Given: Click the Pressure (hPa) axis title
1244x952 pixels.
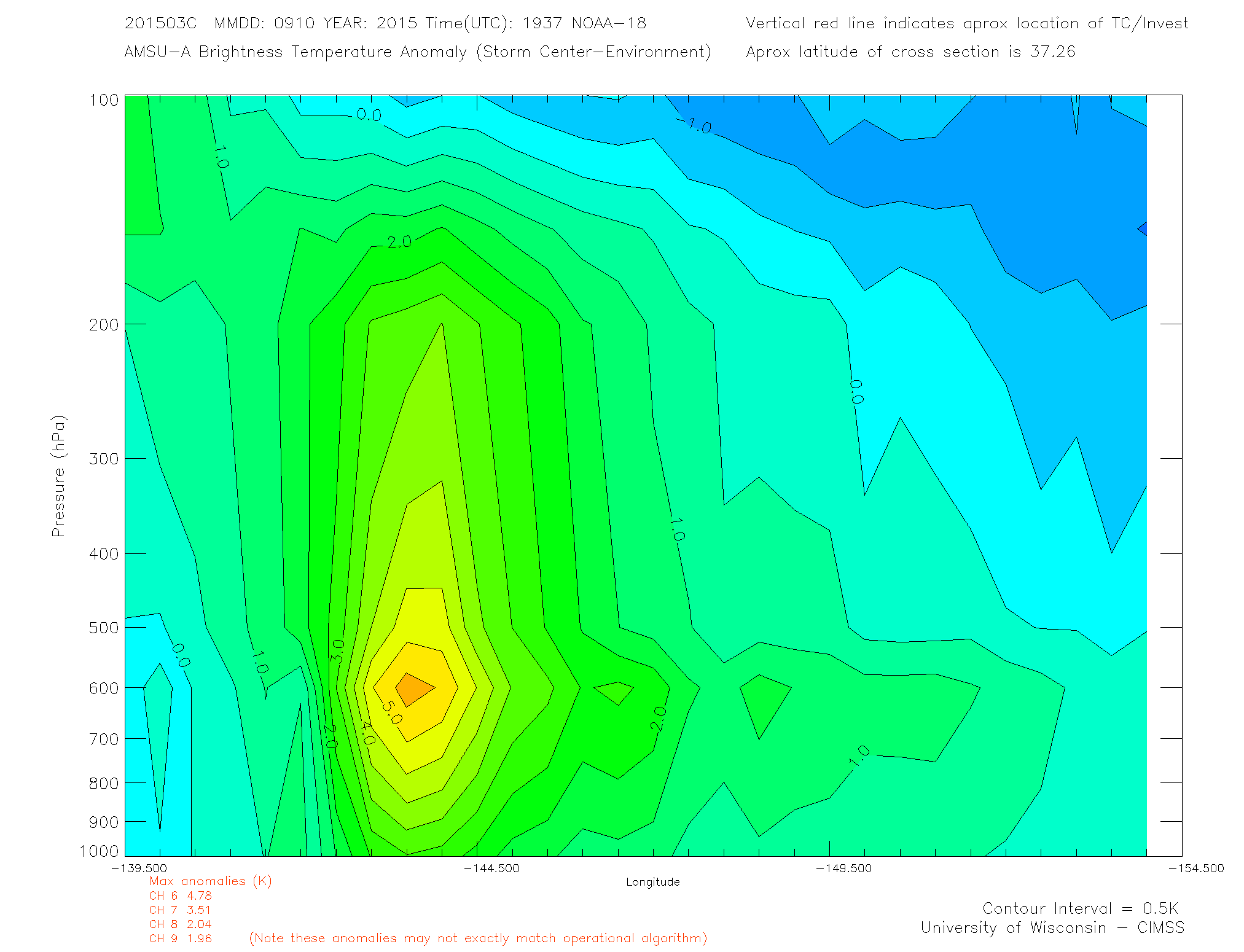Looking at the screenshot, I should [58, 476].
